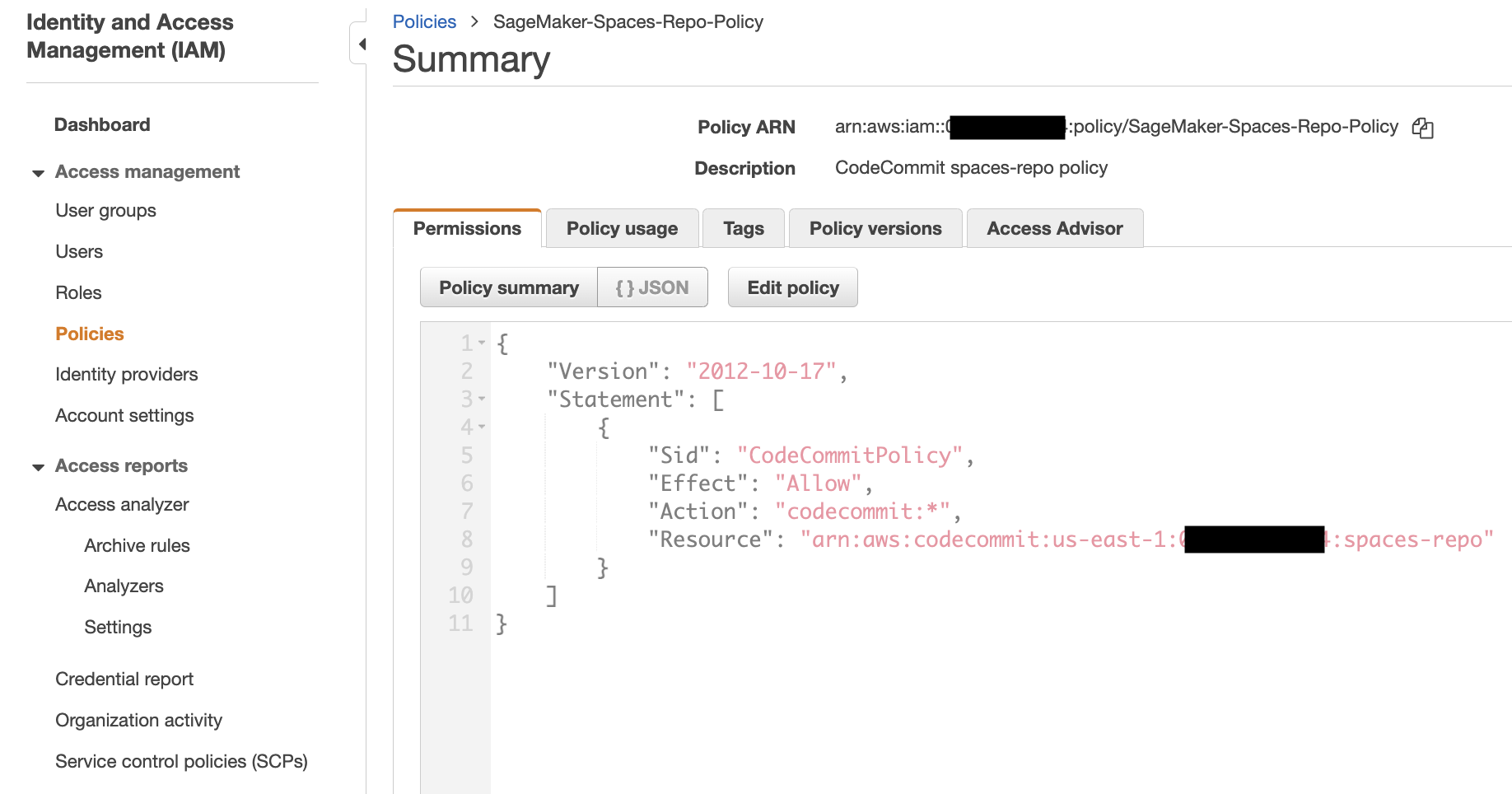
Task: Open Service control policies (SCPs)
Action: click(181, 762)
